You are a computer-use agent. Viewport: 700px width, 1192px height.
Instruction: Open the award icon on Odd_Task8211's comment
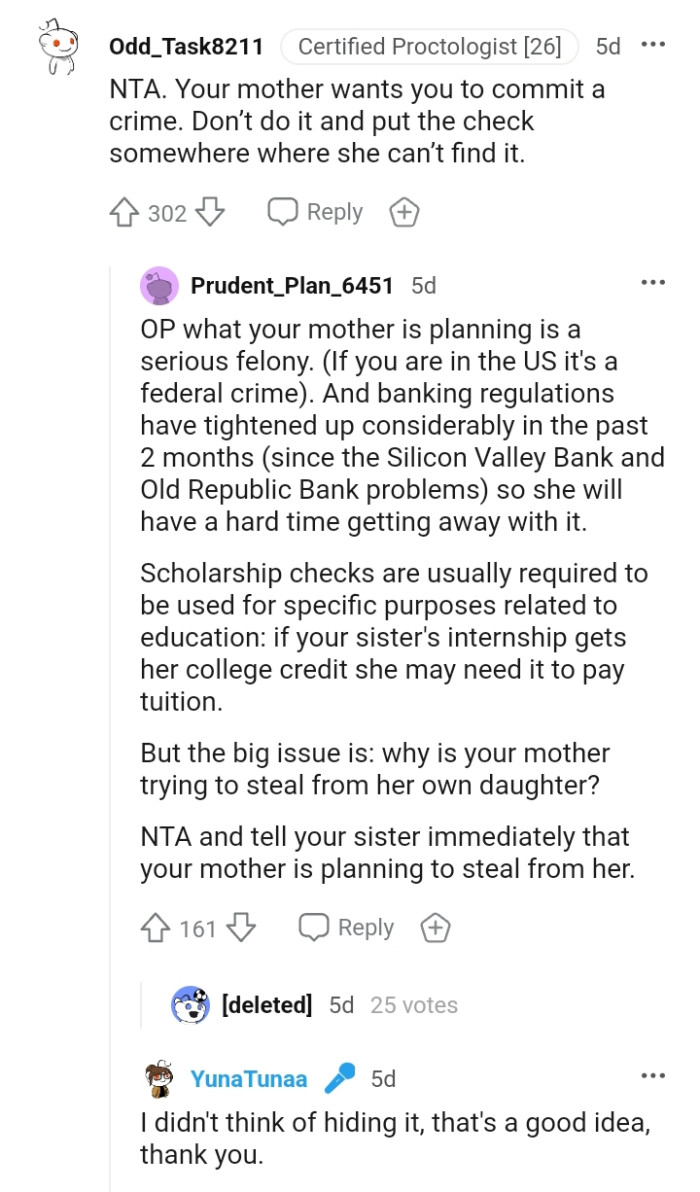[x=404, y=211]
